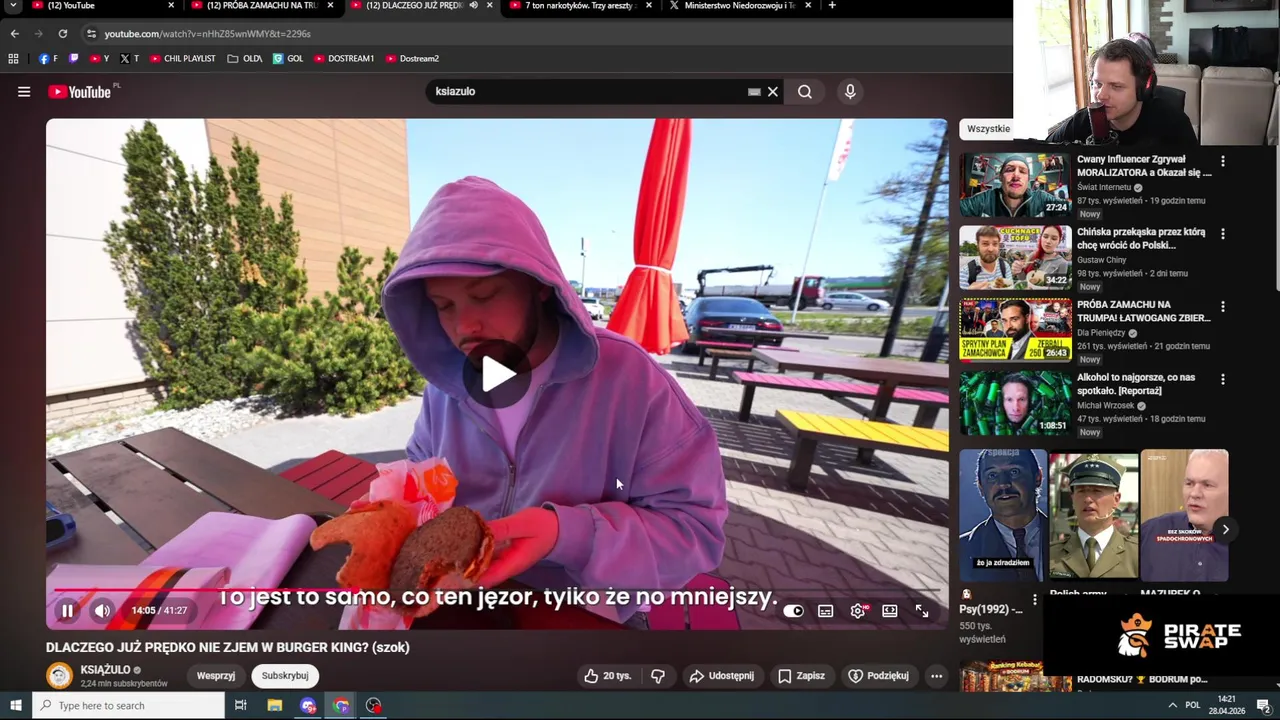Toggle autoplay switch in player
This screenshot has height=720, width=1280.
(x=793, y=611)
